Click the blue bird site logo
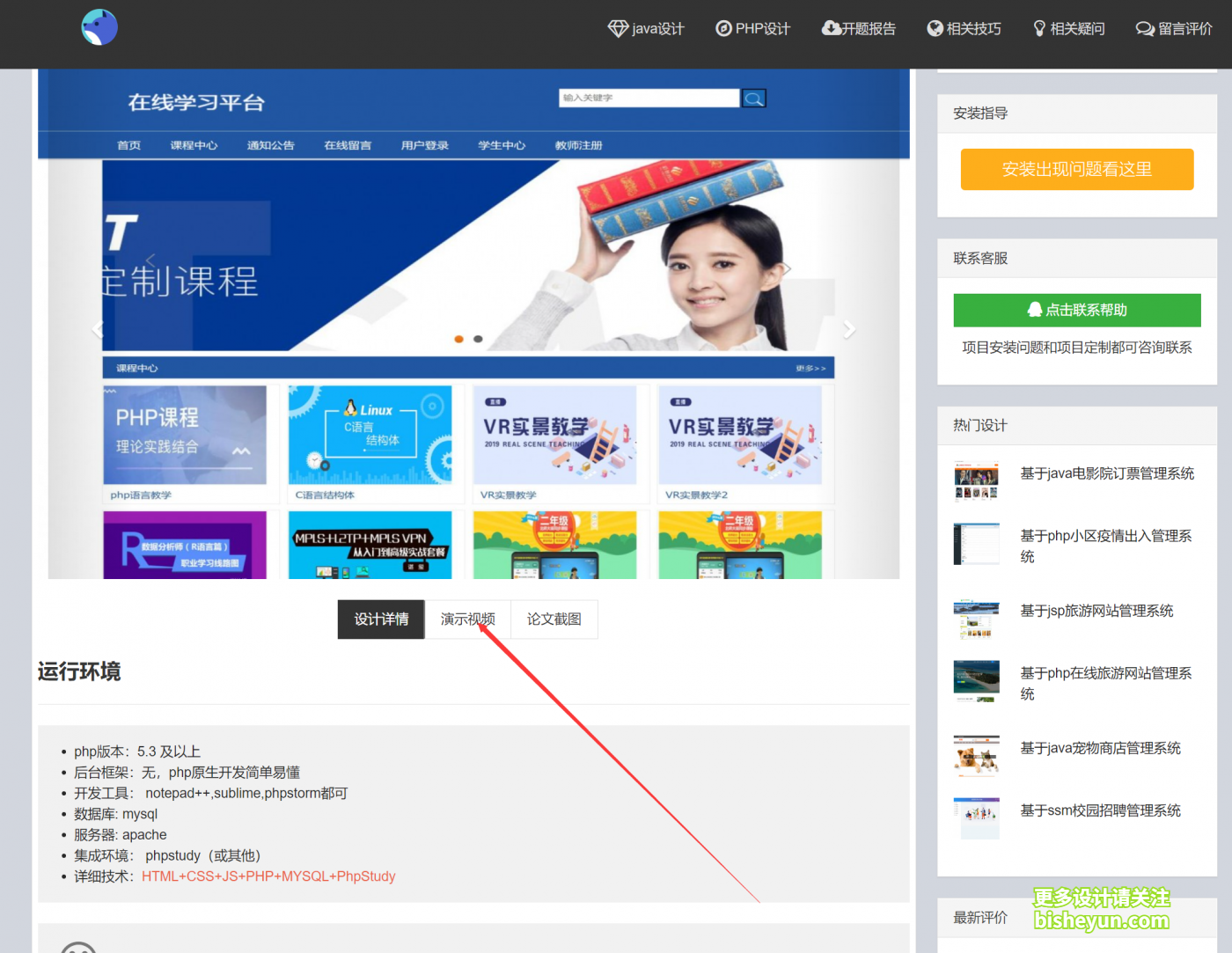Screen dimensions: 1232x953 click(99, 28)
